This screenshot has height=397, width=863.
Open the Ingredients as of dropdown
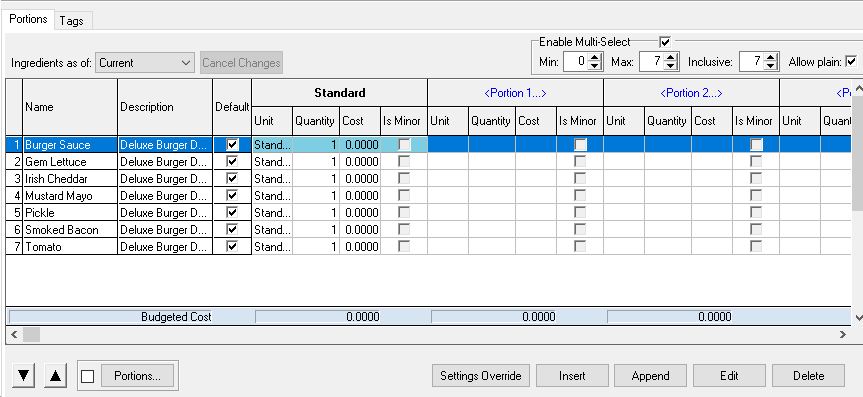145,63
